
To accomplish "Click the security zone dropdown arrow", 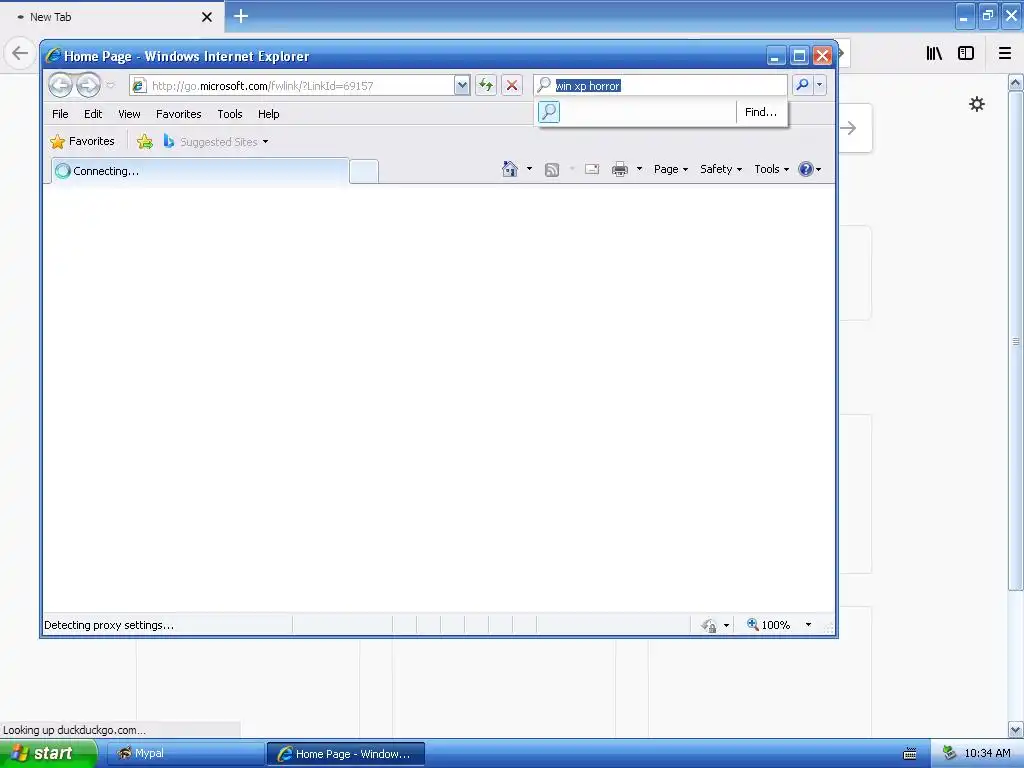I will coord(726,625).
